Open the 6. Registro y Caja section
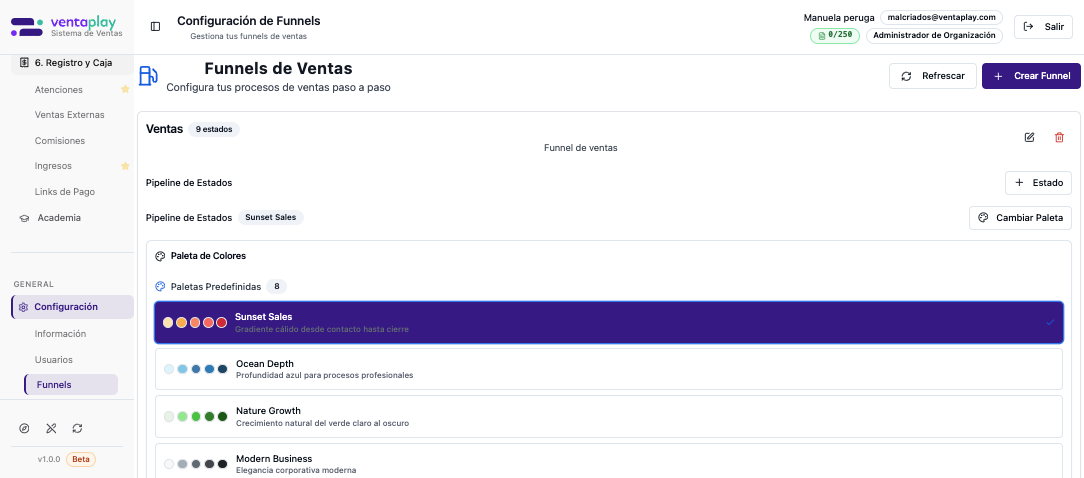1084x478 pixels. click(x=72, y=62)
